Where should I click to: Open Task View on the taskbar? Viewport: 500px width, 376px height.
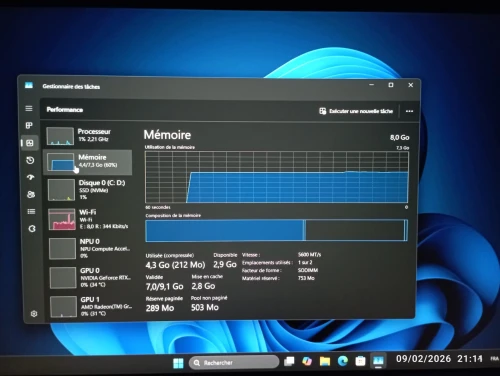pos(289,361)
